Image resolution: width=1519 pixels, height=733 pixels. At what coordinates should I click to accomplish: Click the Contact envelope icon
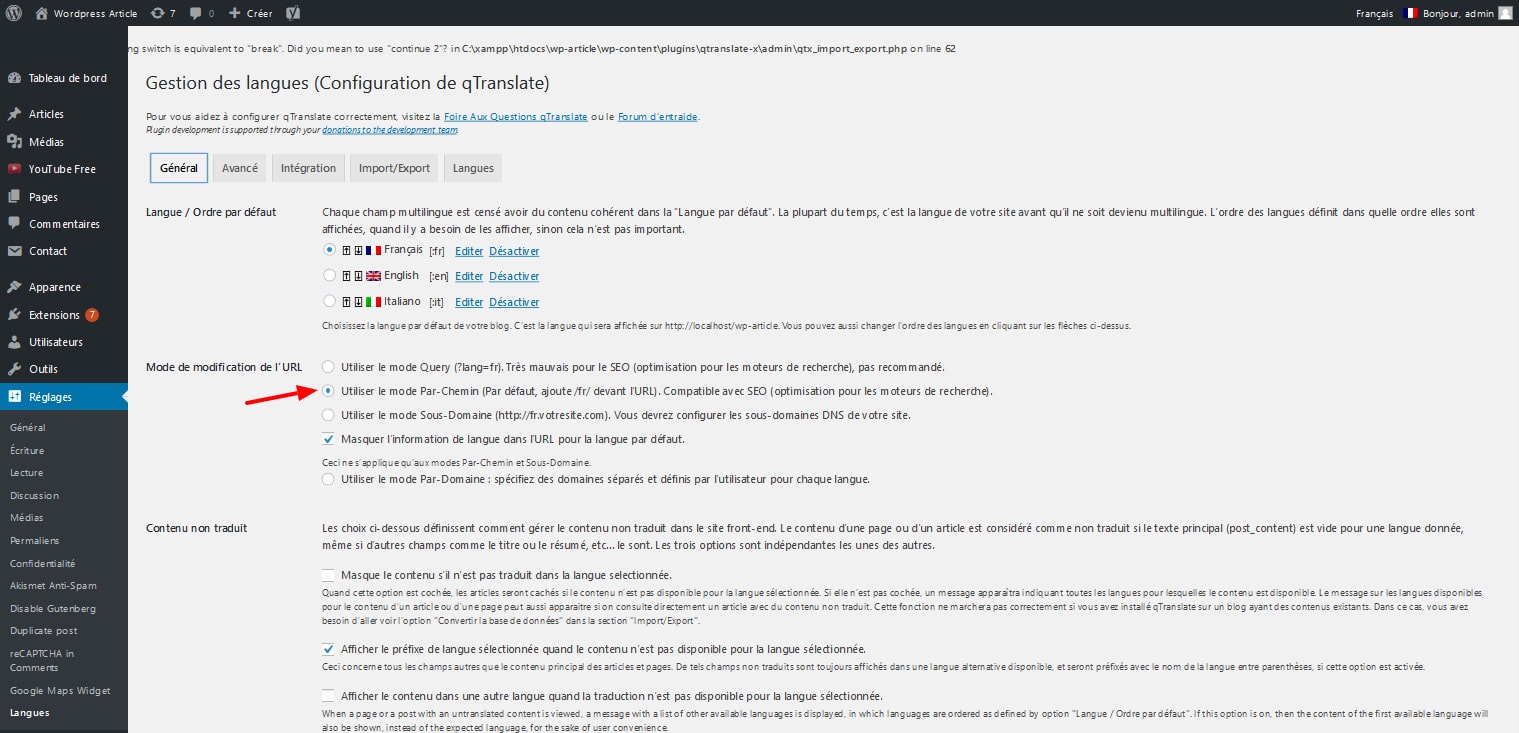click(x=14, y=251)
